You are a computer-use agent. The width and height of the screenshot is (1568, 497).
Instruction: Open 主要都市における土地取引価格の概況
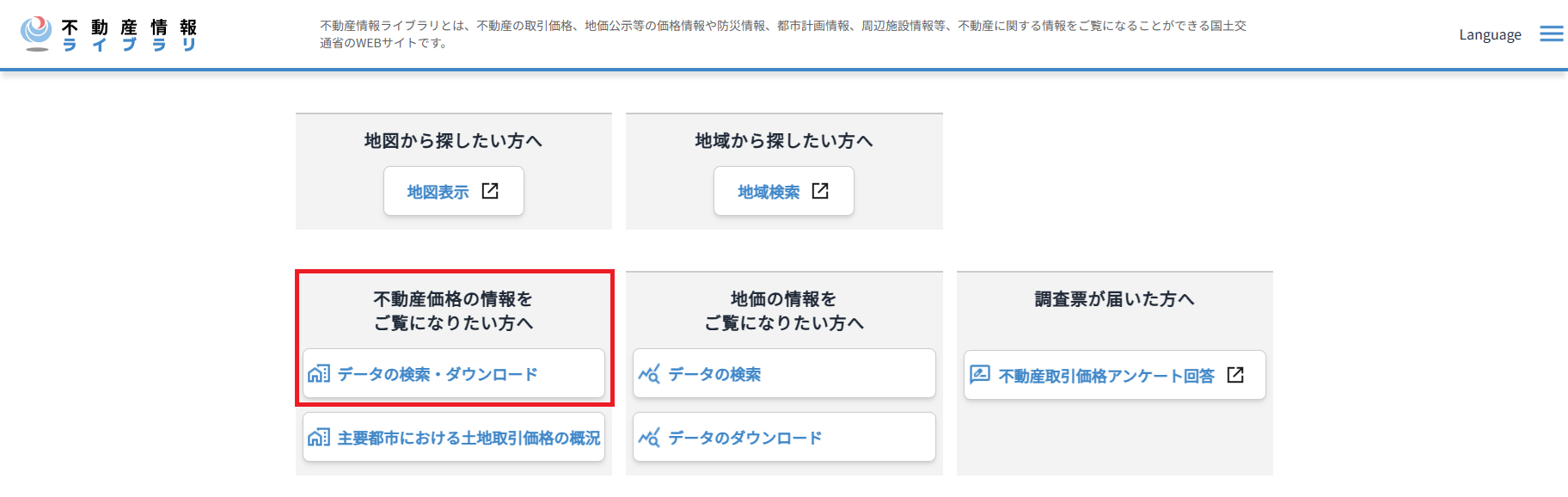453,437
